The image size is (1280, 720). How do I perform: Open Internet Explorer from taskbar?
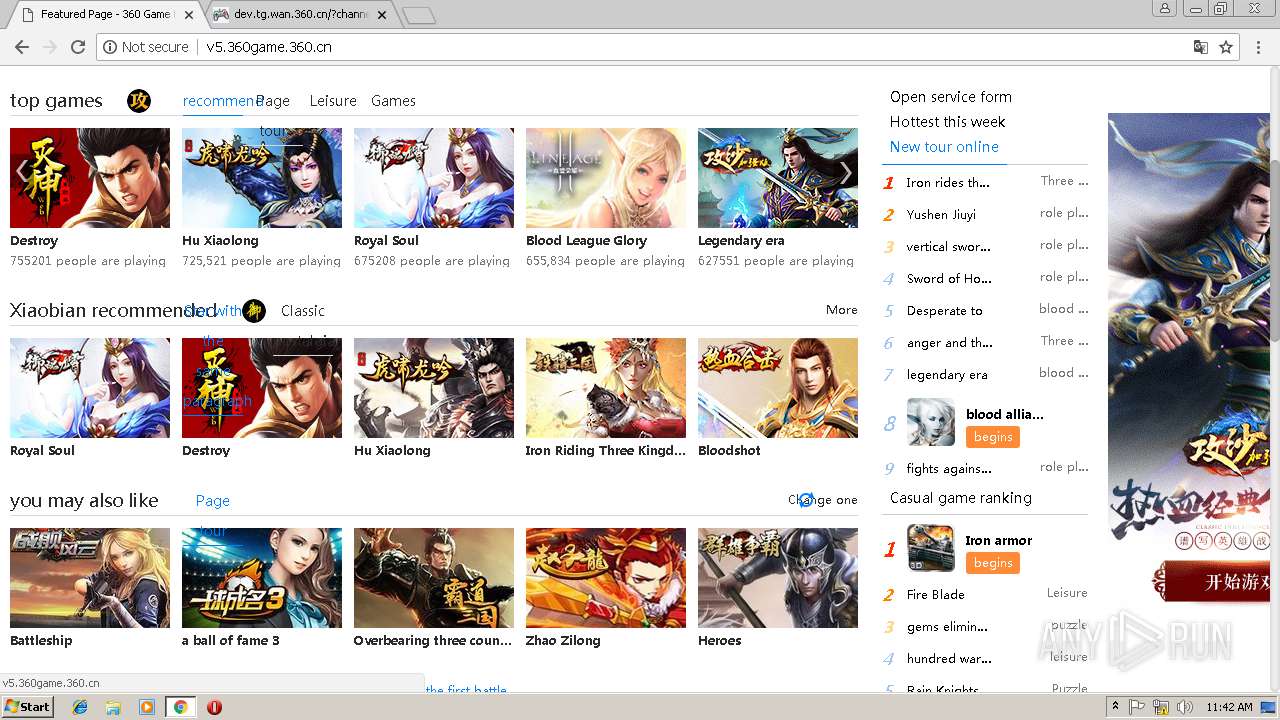[x=80, y=707]
